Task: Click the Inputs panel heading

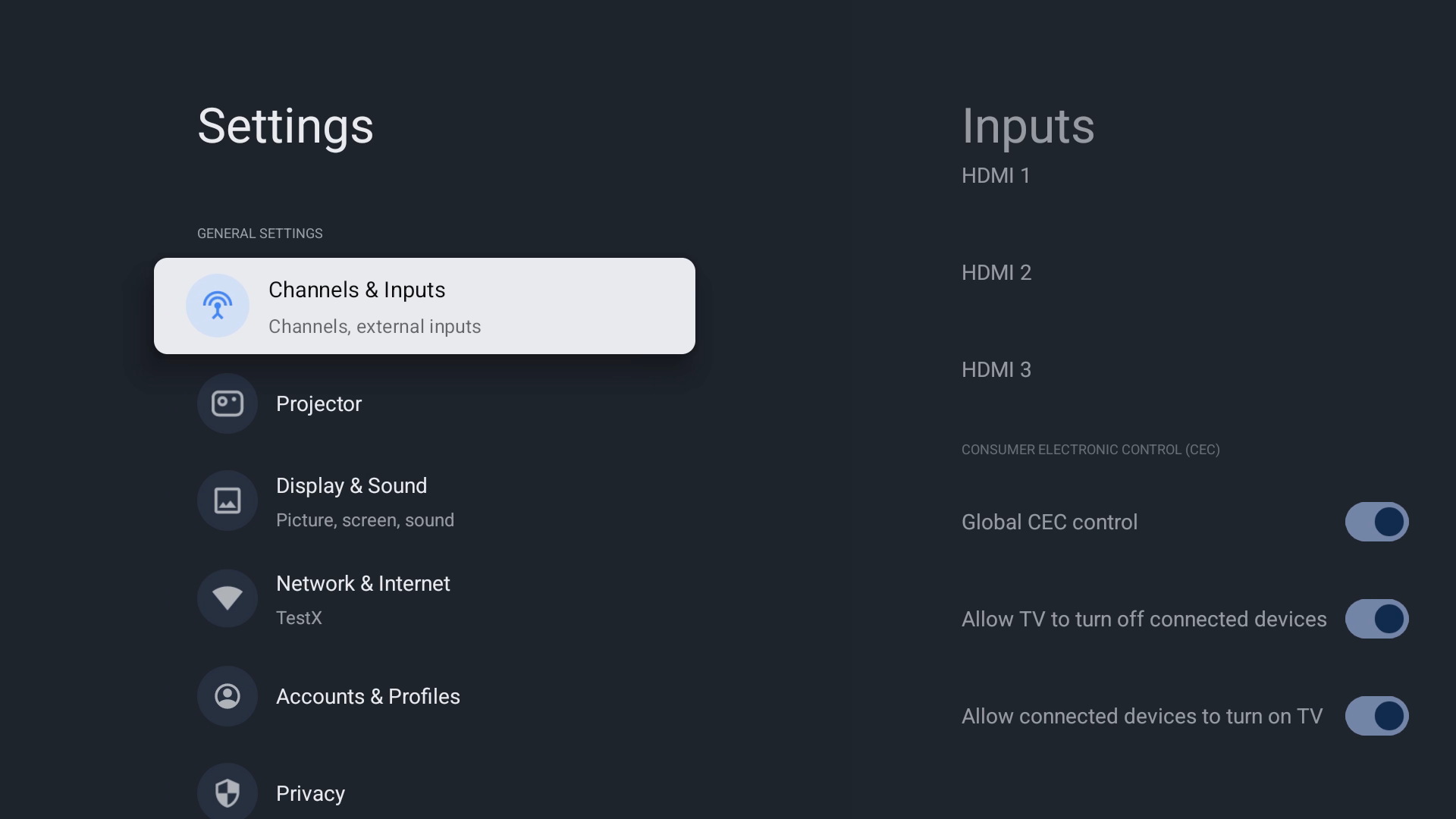Action: 1028,126
